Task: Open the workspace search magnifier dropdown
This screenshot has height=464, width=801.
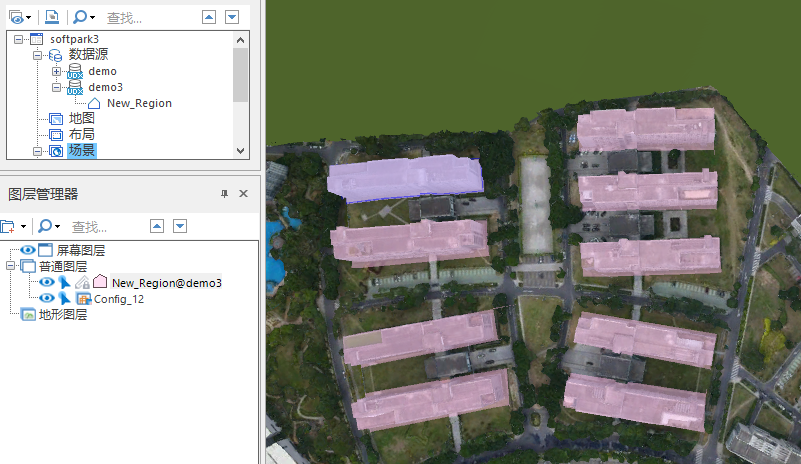Action: tap(84, 17)
